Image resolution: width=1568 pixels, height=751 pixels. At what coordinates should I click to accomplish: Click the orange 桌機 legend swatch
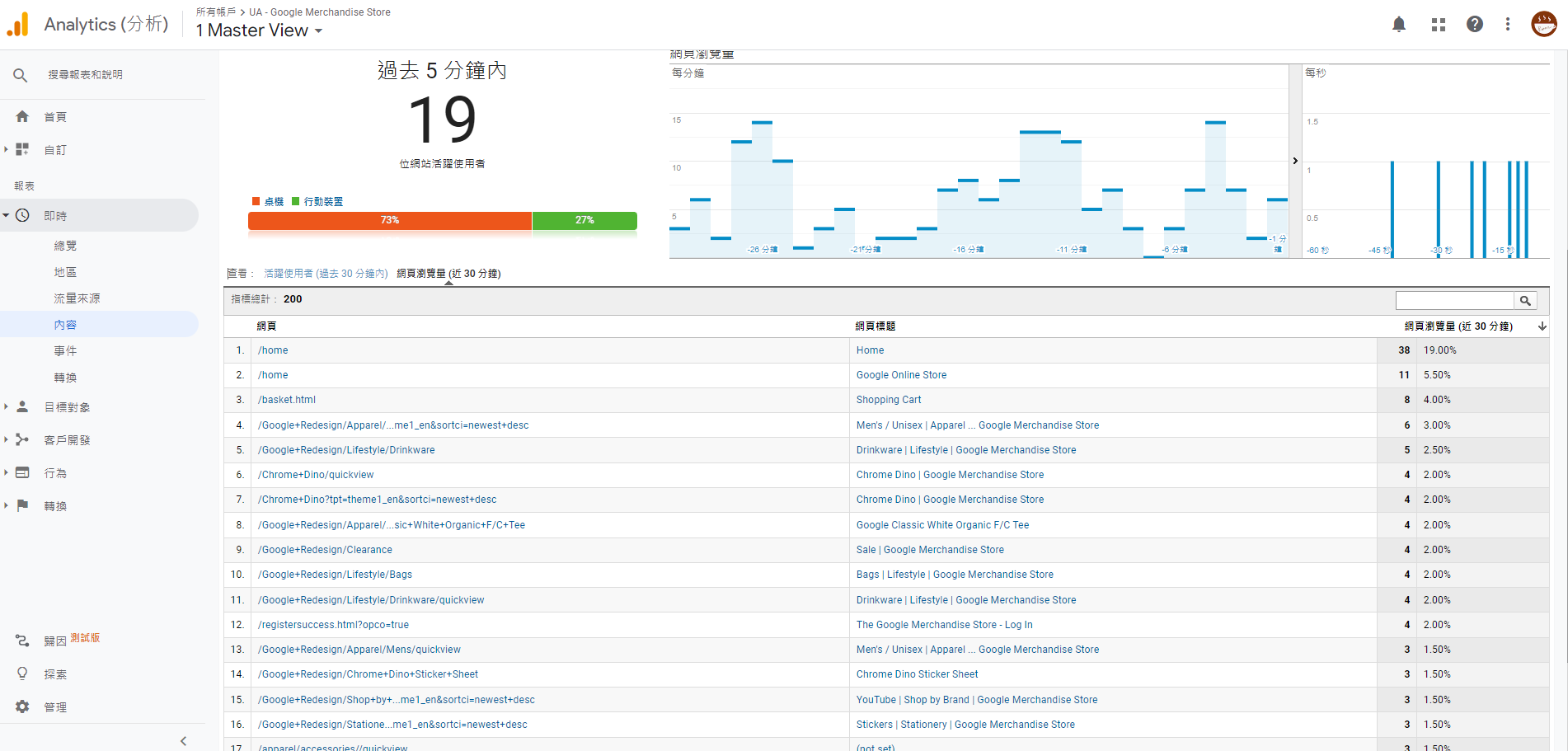point(256,201)
